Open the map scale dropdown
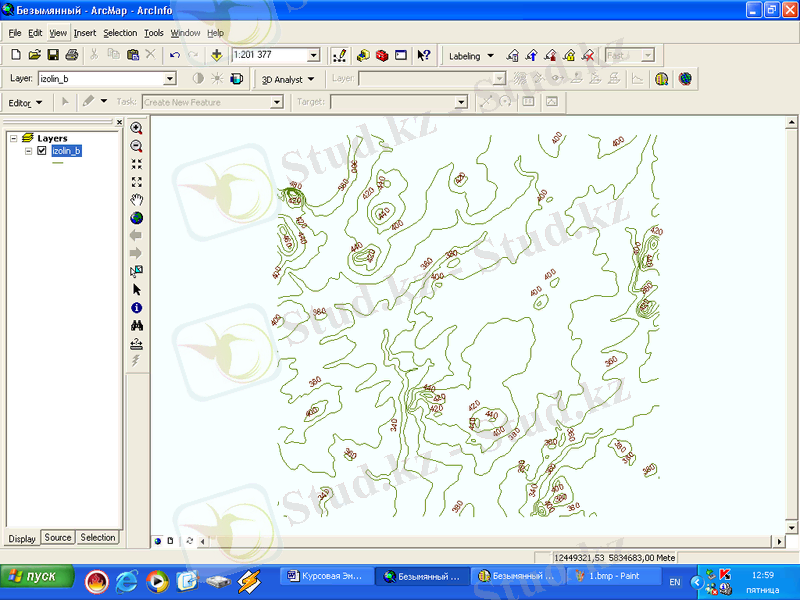 point(313,56)
